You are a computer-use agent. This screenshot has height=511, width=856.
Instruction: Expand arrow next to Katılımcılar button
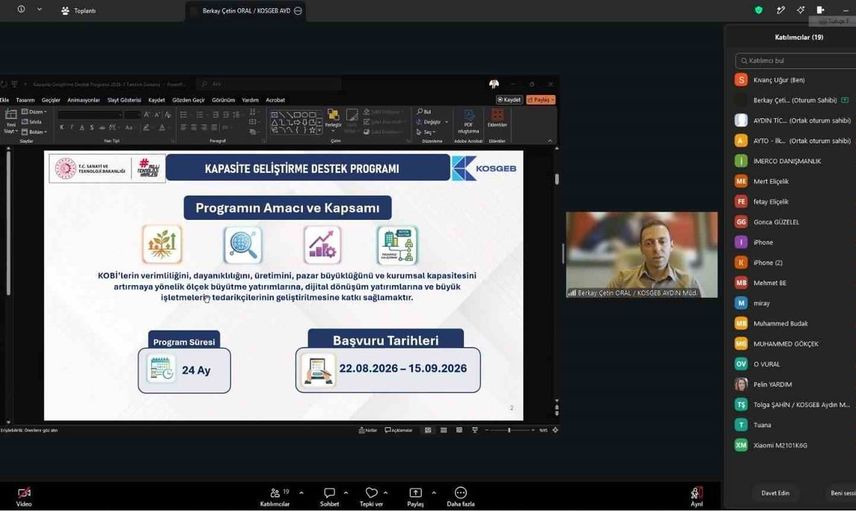[x=301, y=492]
